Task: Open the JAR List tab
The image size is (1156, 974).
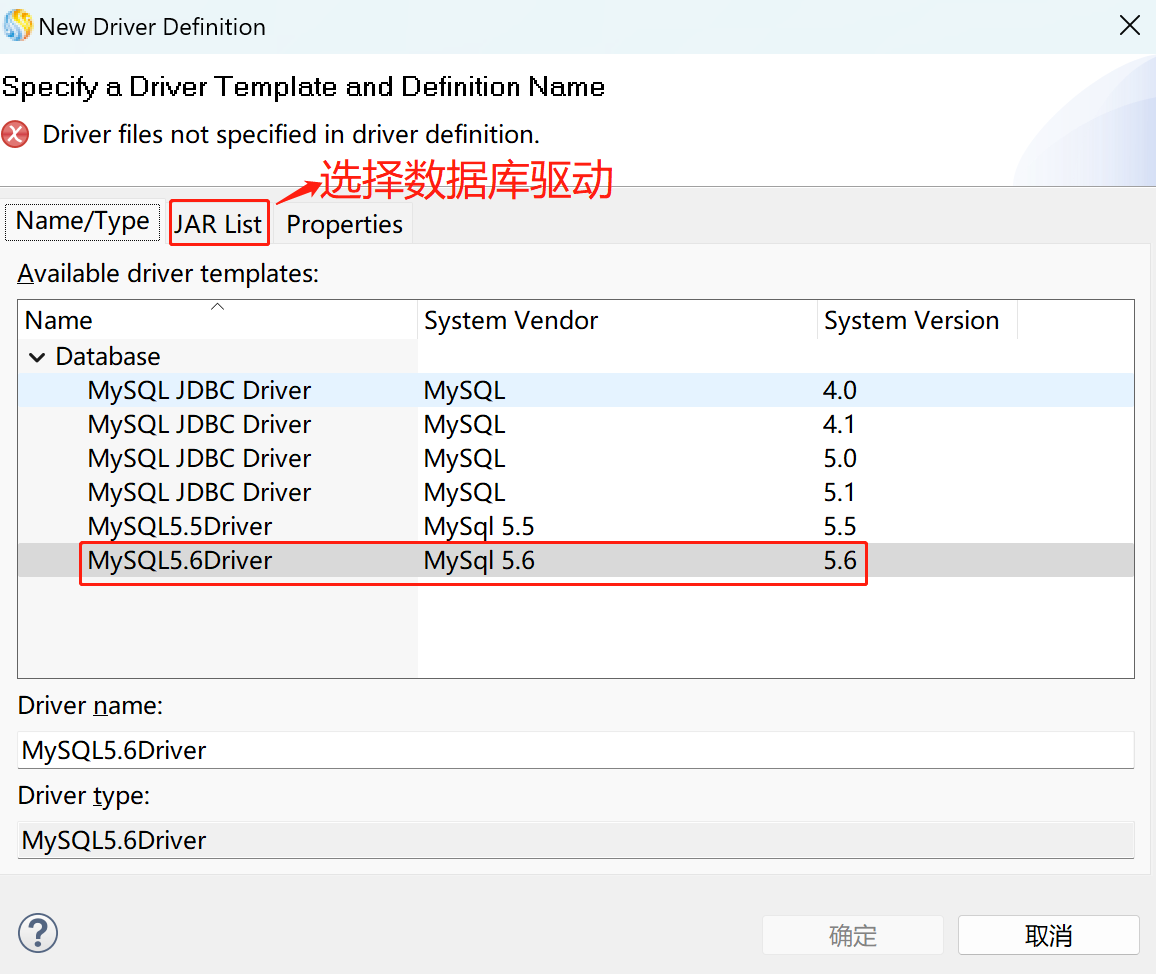Action: click(x=218, y=224)
